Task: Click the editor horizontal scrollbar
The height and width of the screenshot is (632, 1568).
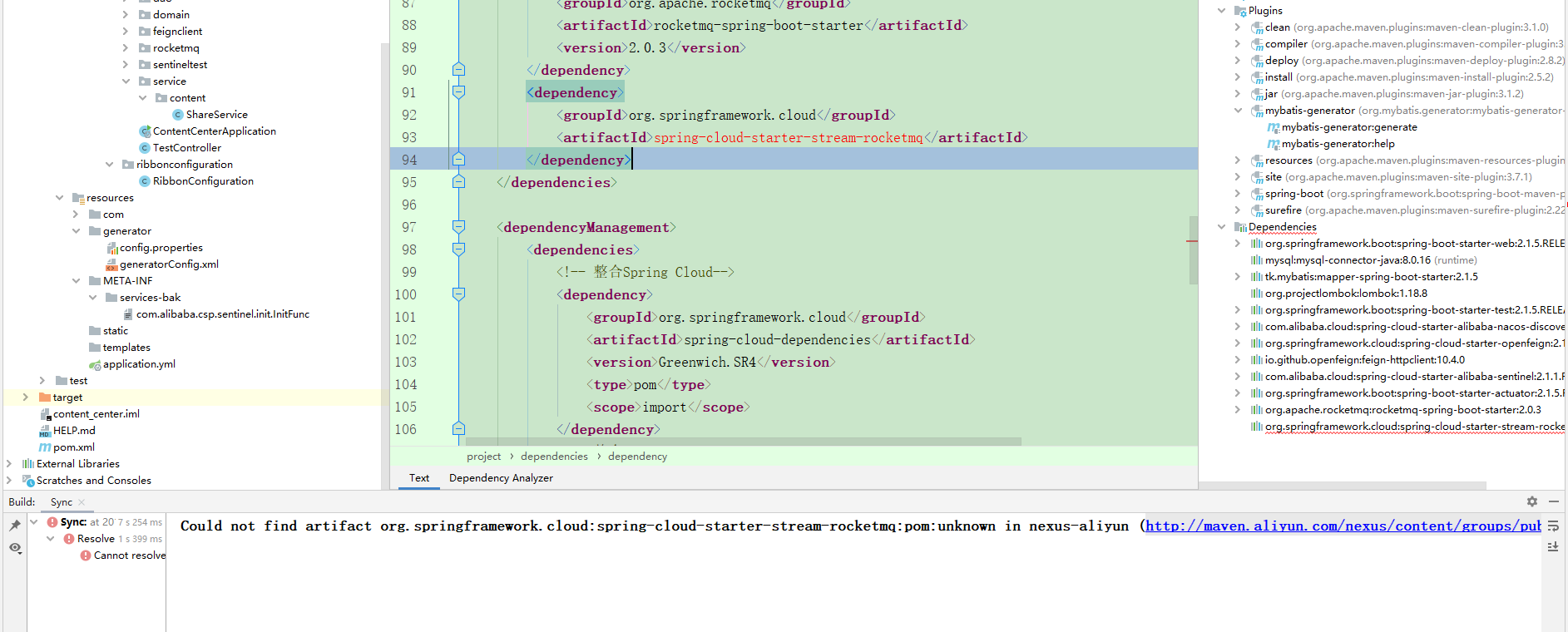Action: click(743, 442)
